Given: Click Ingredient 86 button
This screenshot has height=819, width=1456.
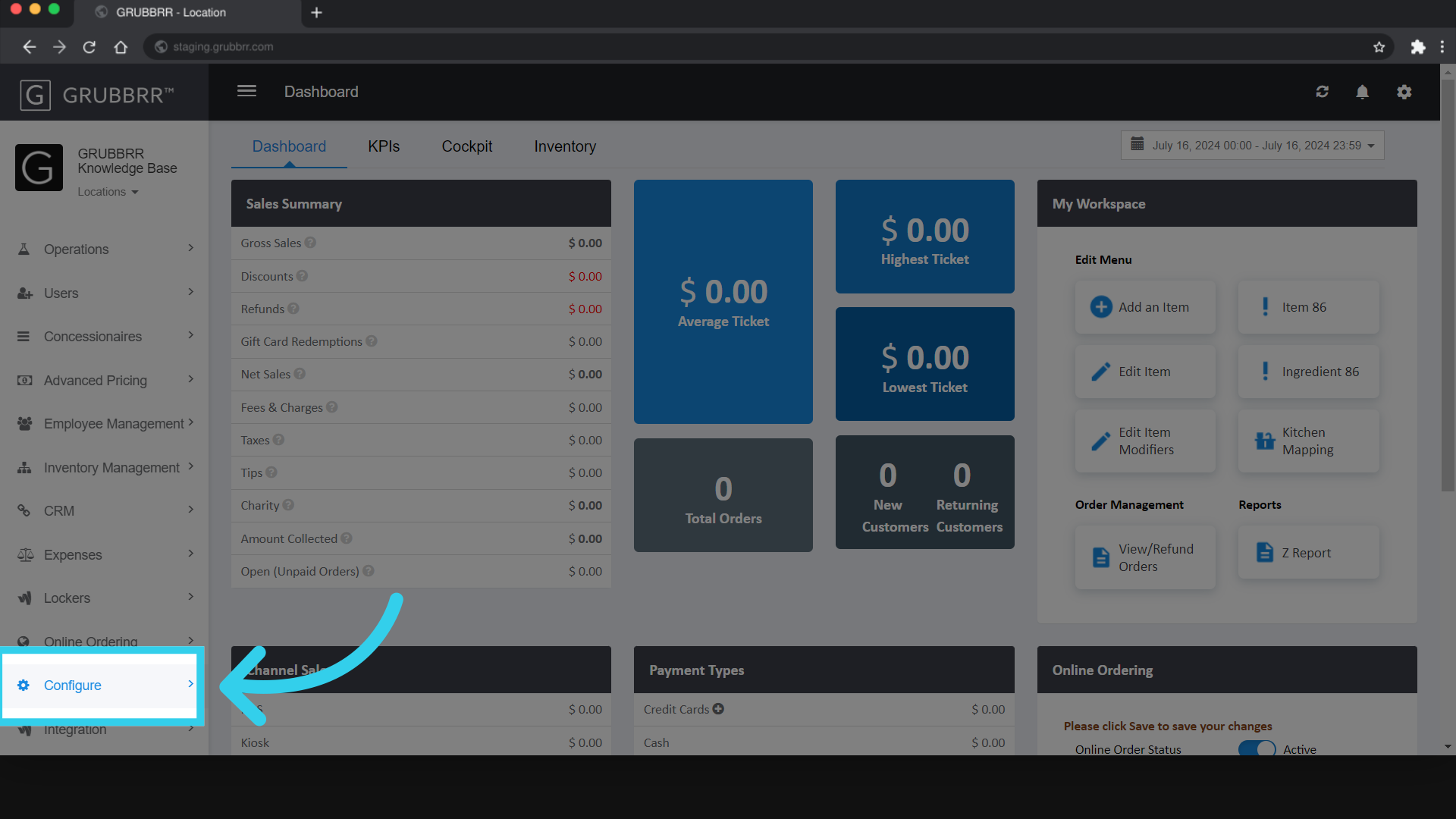Looking at the screenshot, I should coord(1309,372).
